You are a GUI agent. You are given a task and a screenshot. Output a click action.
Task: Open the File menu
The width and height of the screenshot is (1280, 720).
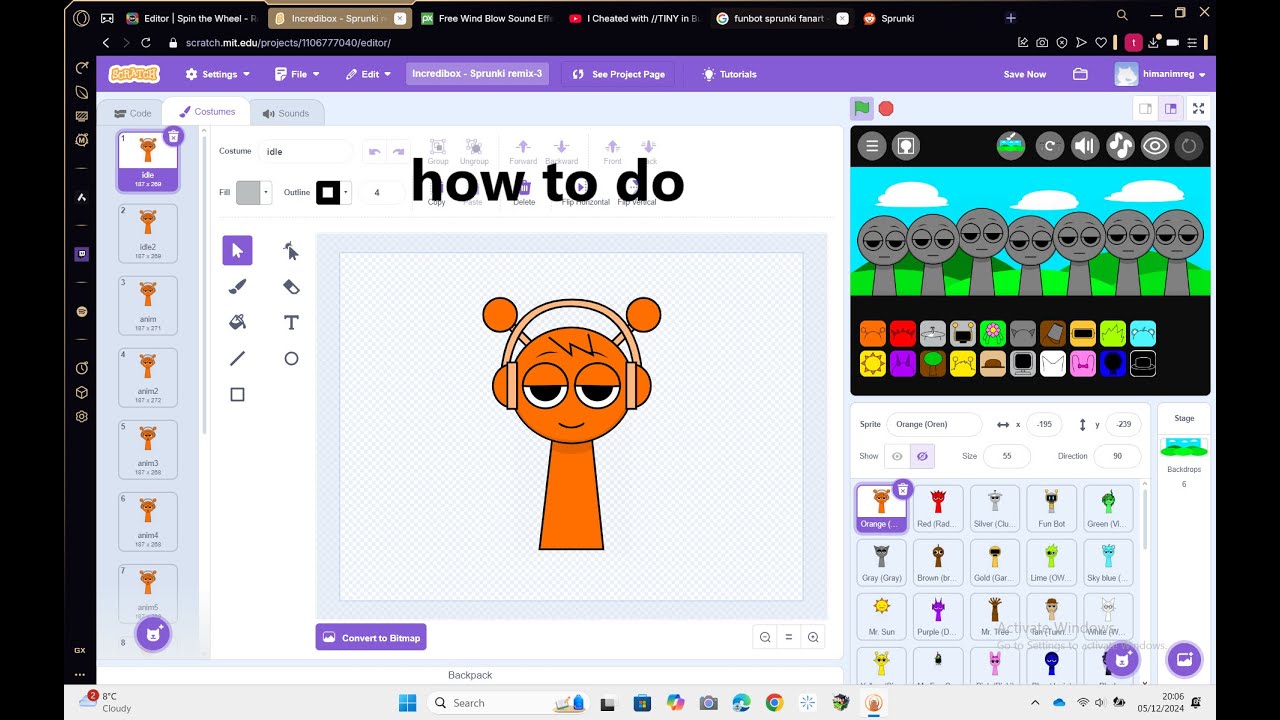[298, 74]
